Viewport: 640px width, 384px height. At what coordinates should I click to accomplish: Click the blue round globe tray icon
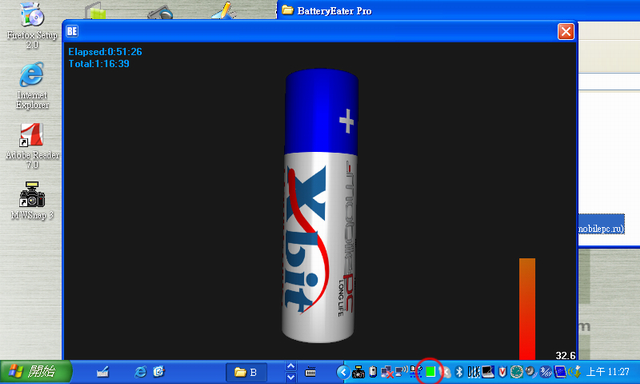[546, 372]
